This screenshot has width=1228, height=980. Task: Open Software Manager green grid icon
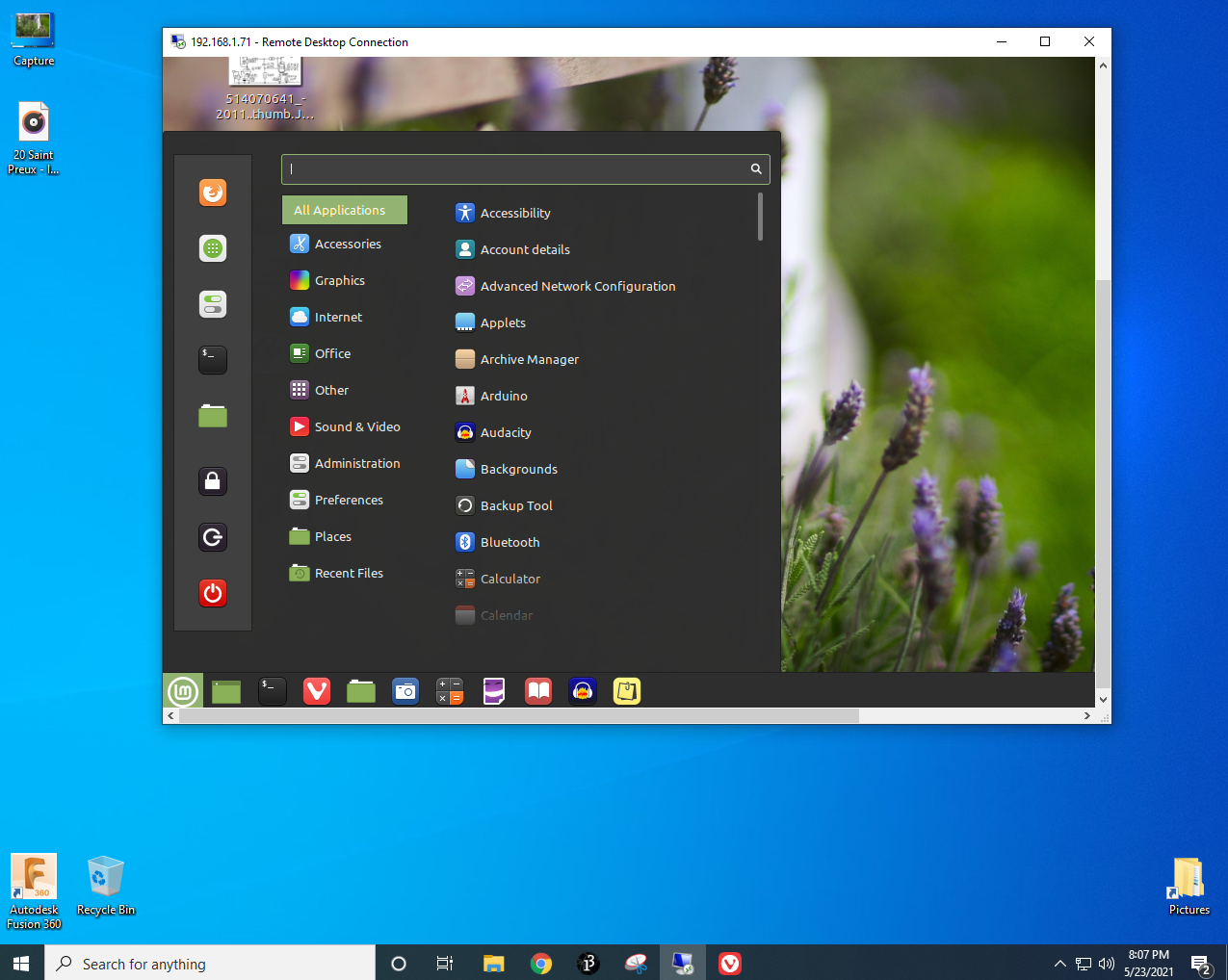pyautogui.click(x=213, y=248)
